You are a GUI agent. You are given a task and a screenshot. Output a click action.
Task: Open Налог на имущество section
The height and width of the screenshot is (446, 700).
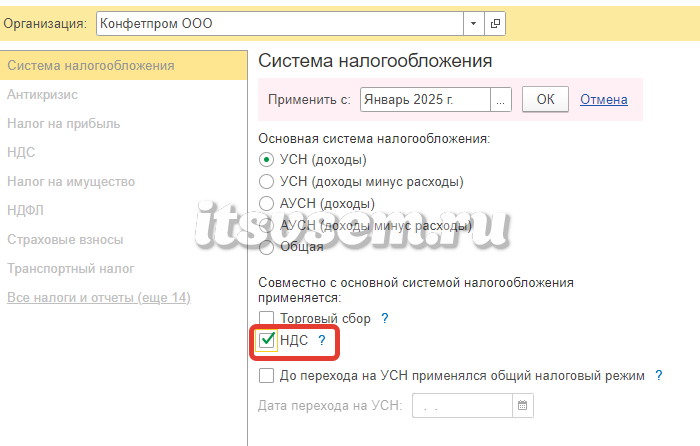pyautogui.click(x=71, y=182)
